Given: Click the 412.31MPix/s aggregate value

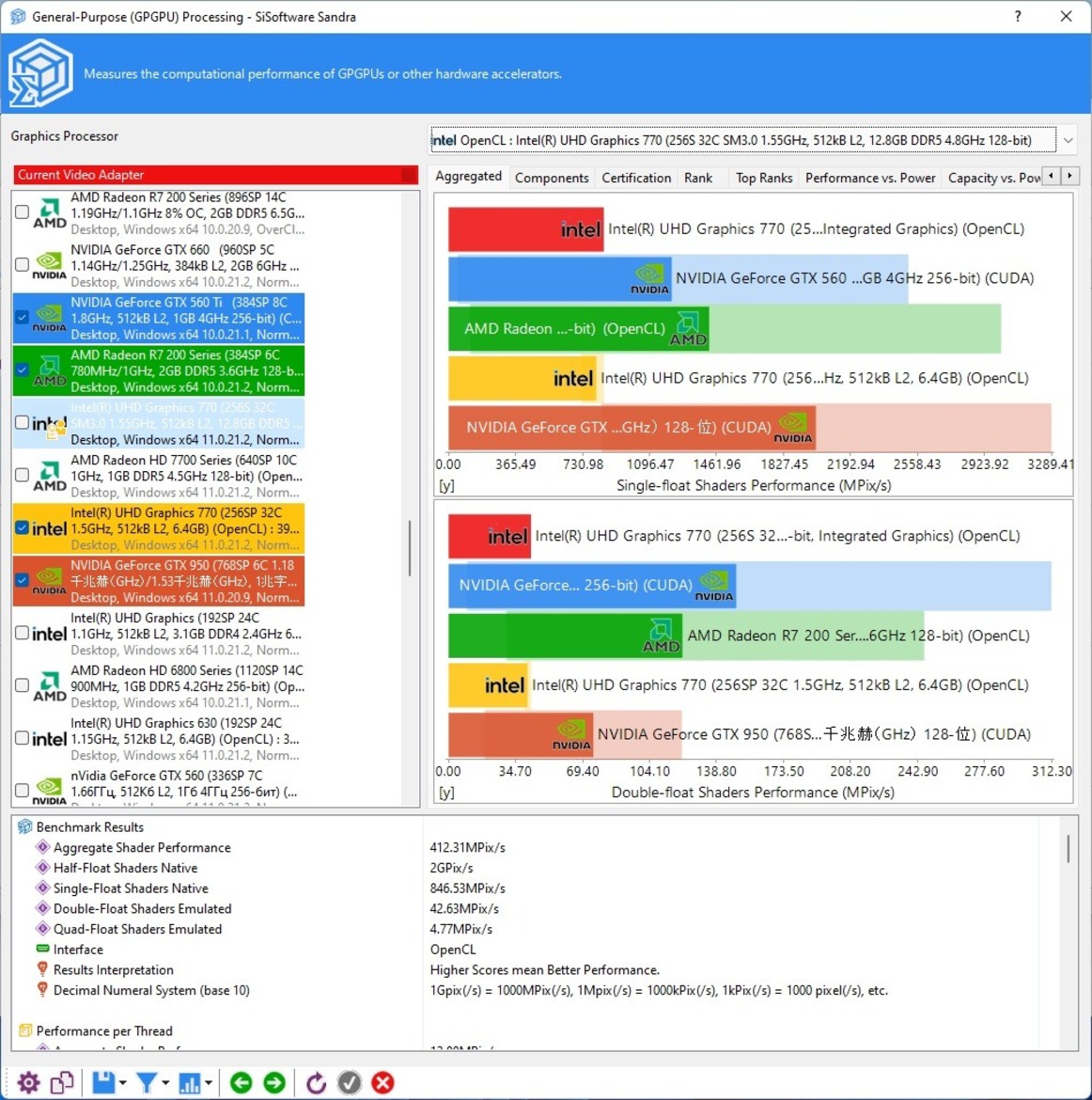Looking at the screenshot, I should pos(467,847).
